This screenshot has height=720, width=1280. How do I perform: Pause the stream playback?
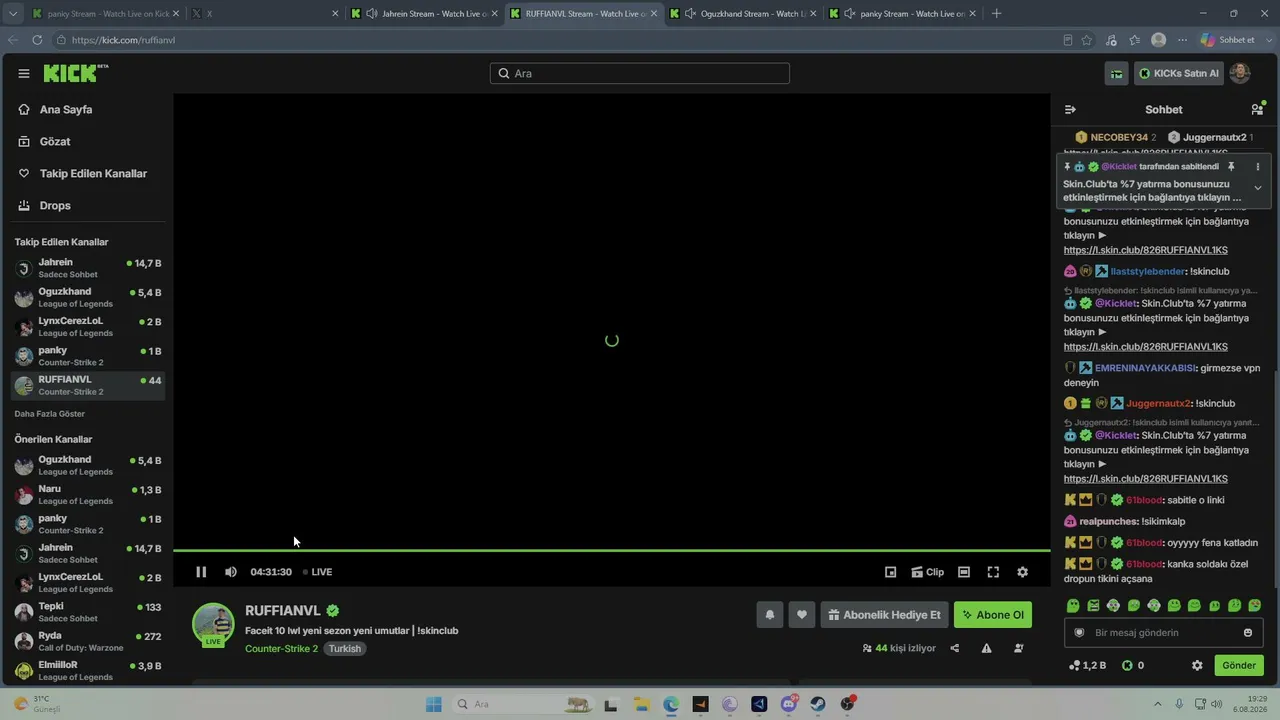click(201, 572)
